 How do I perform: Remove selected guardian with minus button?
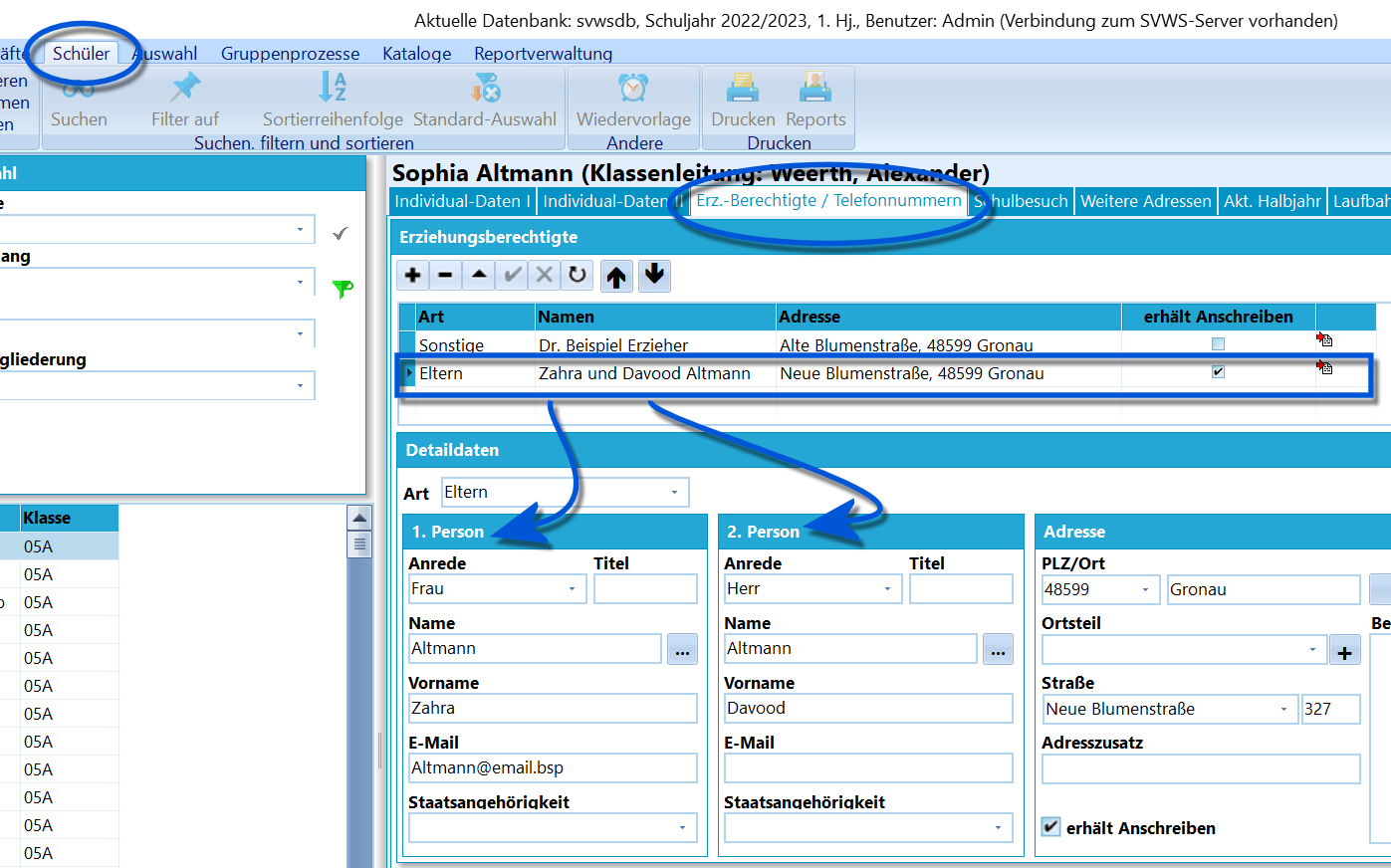[x=446, y=275]
